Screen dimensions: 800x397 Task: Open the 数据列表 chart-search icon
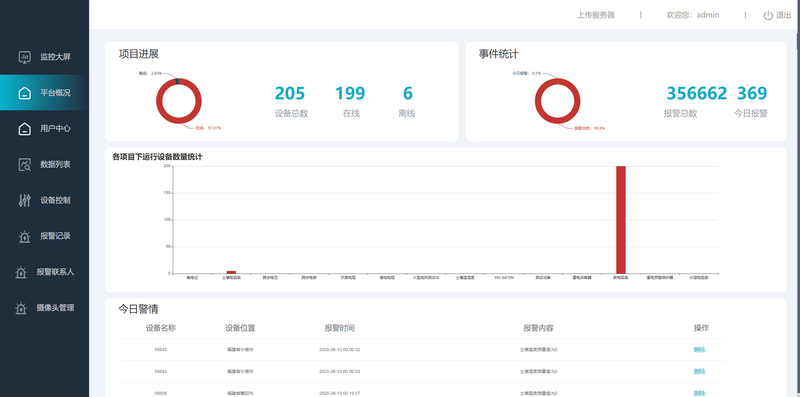click(24, 164)
